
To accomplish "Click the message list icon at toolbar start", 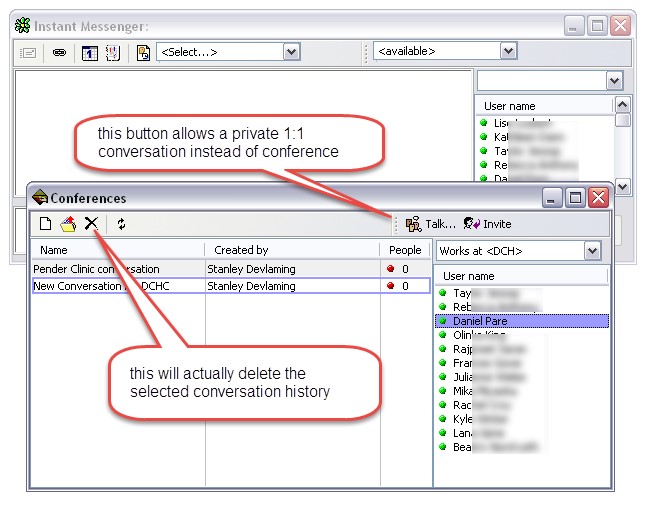I will coord(28,53).
